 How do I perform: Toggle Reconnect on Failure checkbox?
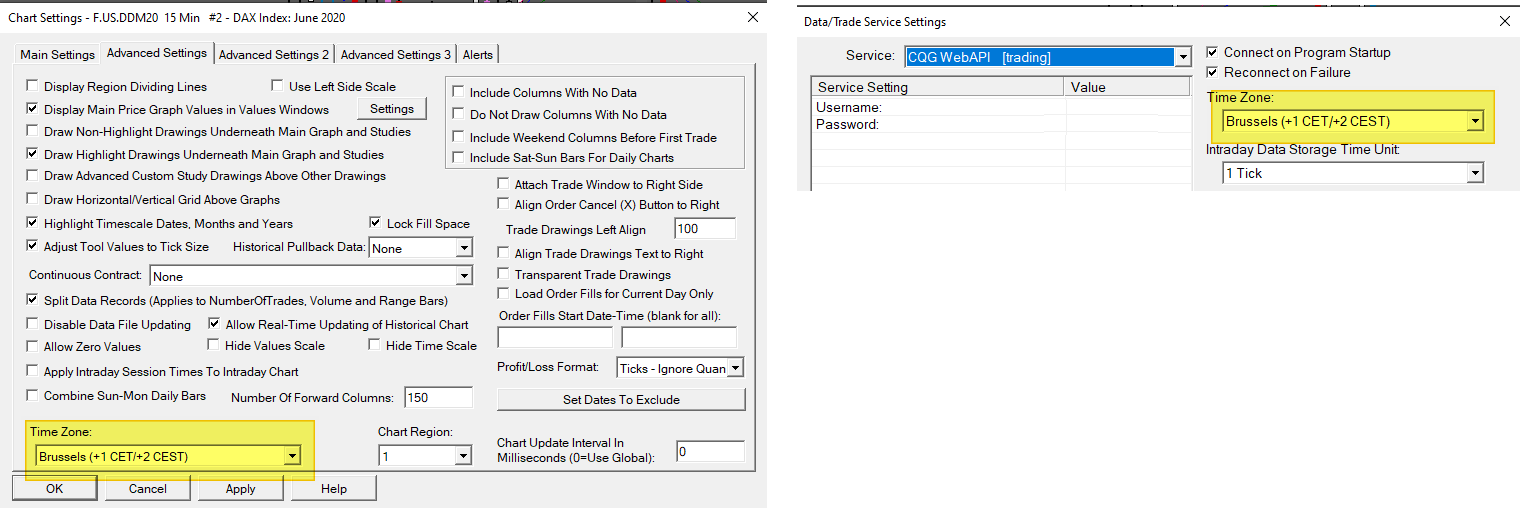click(x=1213, y=73)
